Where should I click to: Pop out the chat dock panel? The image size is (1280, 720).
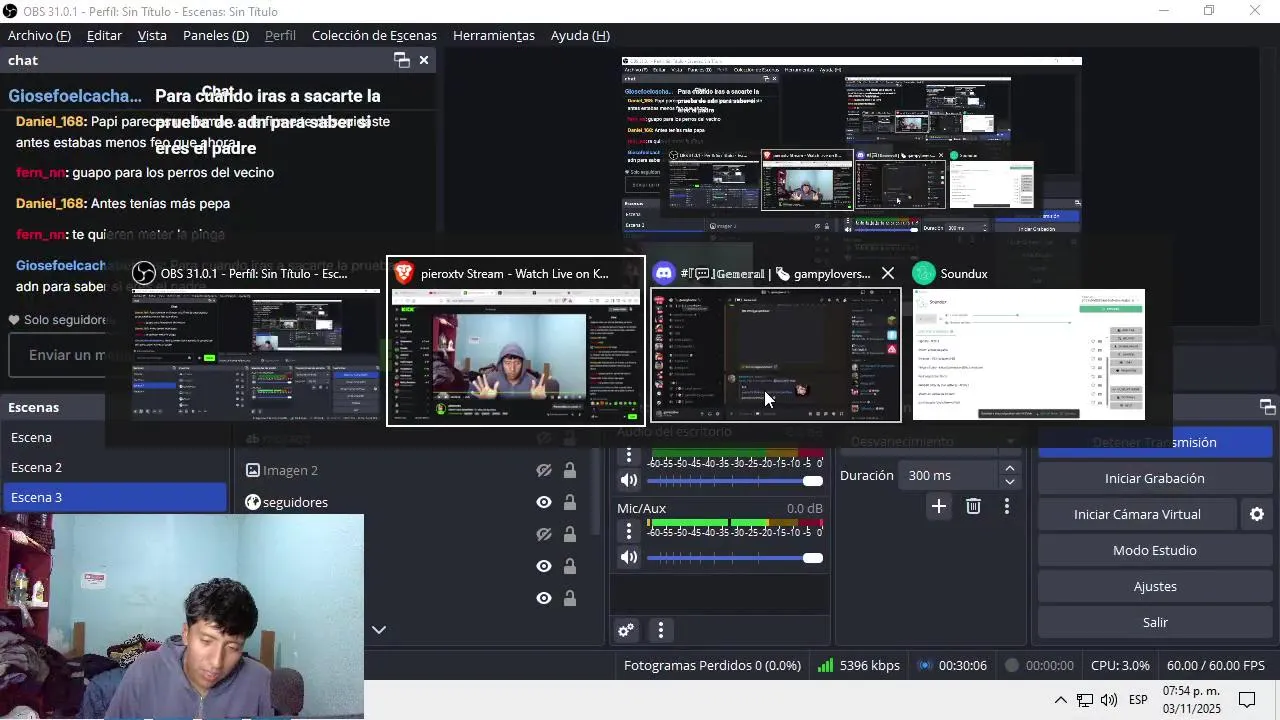402,60
